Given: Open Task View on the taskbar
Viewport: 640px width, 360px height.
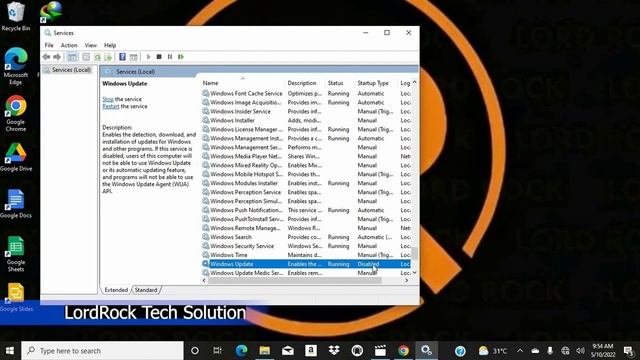Looking at the screenshot, I should click(x=217, y=351).
